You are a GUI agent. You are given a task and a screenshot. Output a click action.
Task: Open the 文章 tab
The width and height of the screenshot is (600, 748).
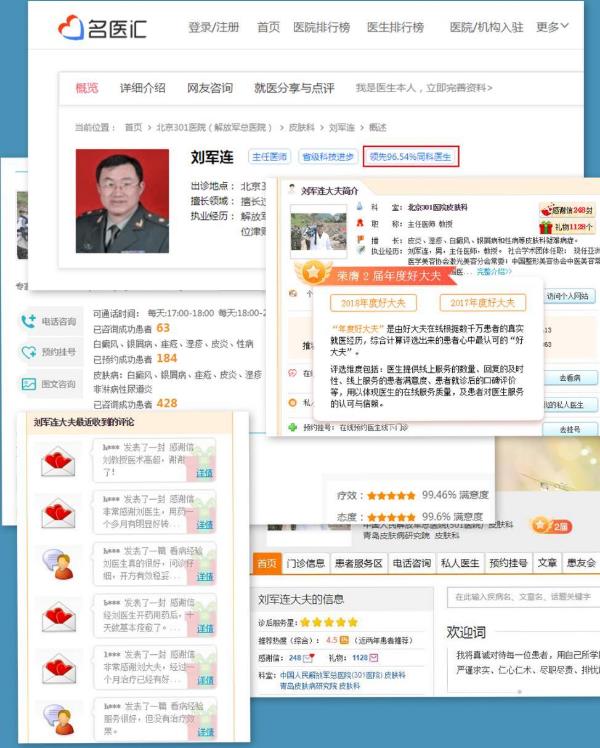pyautogui.click(x=547, y=563)
